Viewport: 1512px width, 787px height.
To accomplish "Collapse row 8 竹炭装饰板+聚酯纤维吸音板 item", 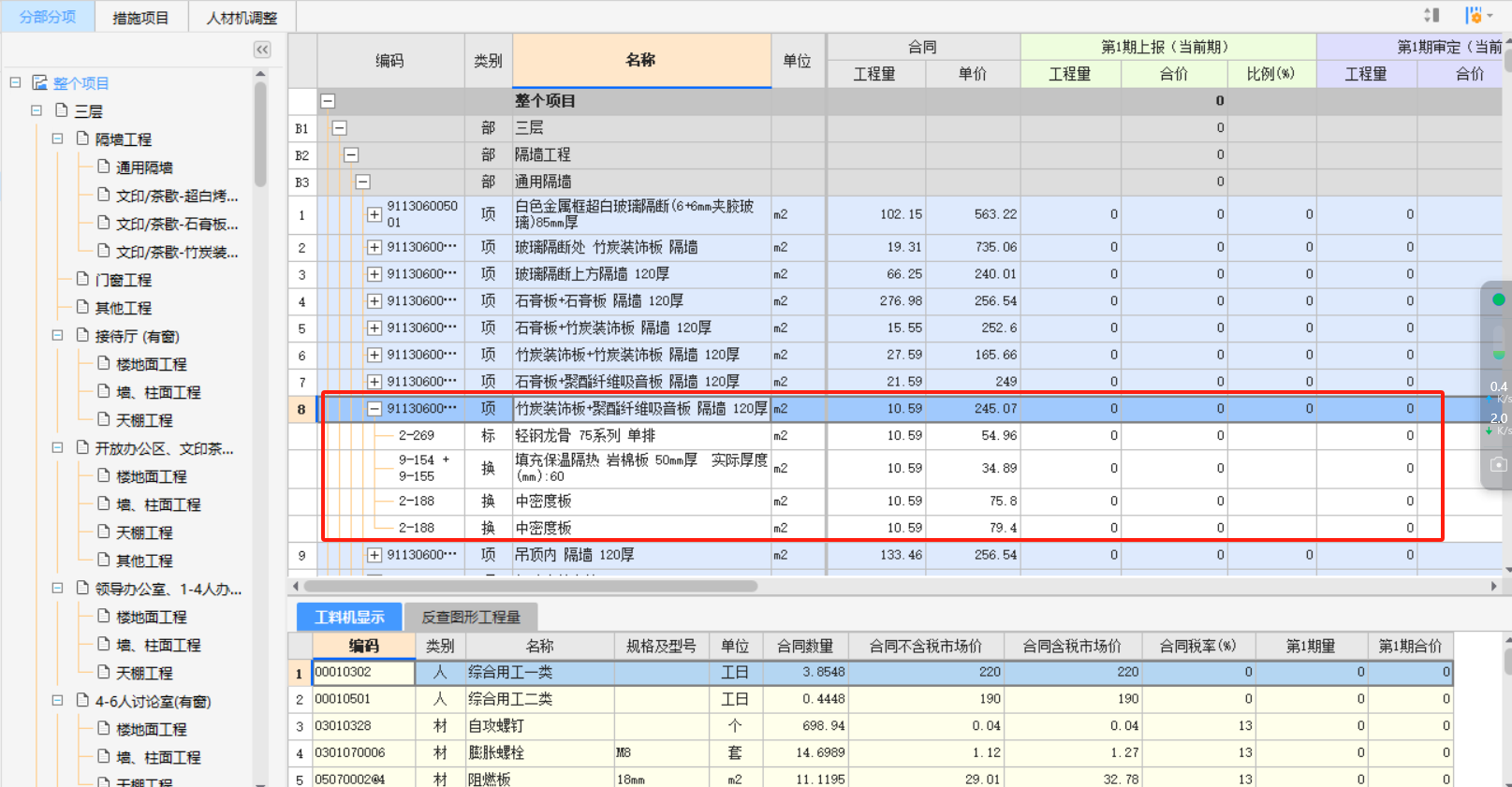I will click(374, 409).
